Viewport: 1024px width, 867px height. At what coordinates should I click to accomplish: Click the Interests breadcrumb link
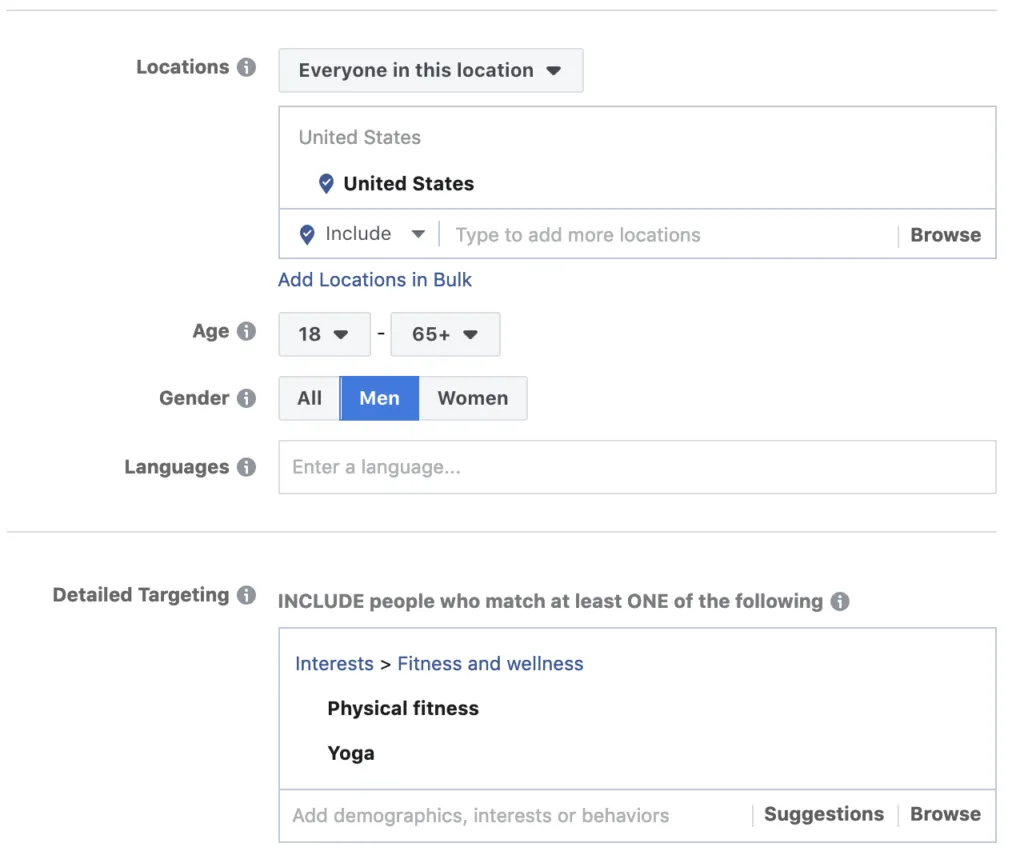pos(334,664)
